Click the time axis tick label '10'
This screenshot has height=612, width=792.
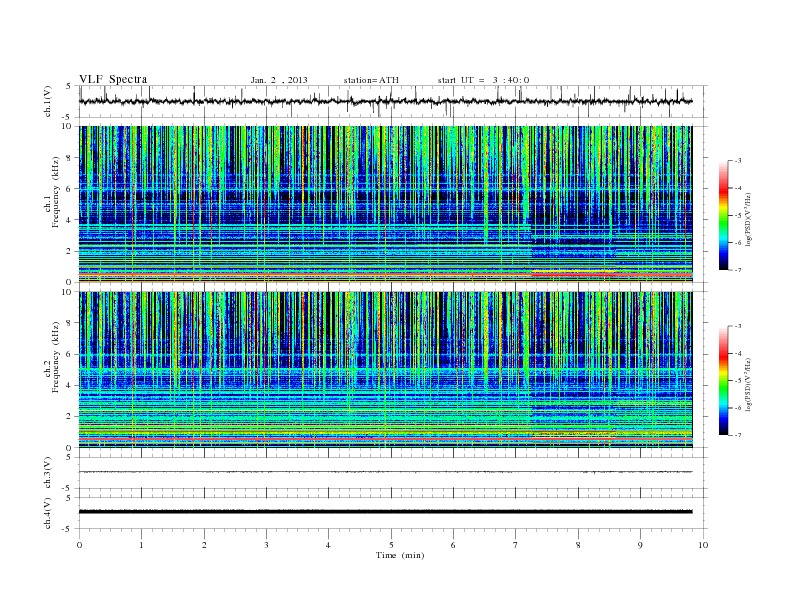click(x=703, y=545)
